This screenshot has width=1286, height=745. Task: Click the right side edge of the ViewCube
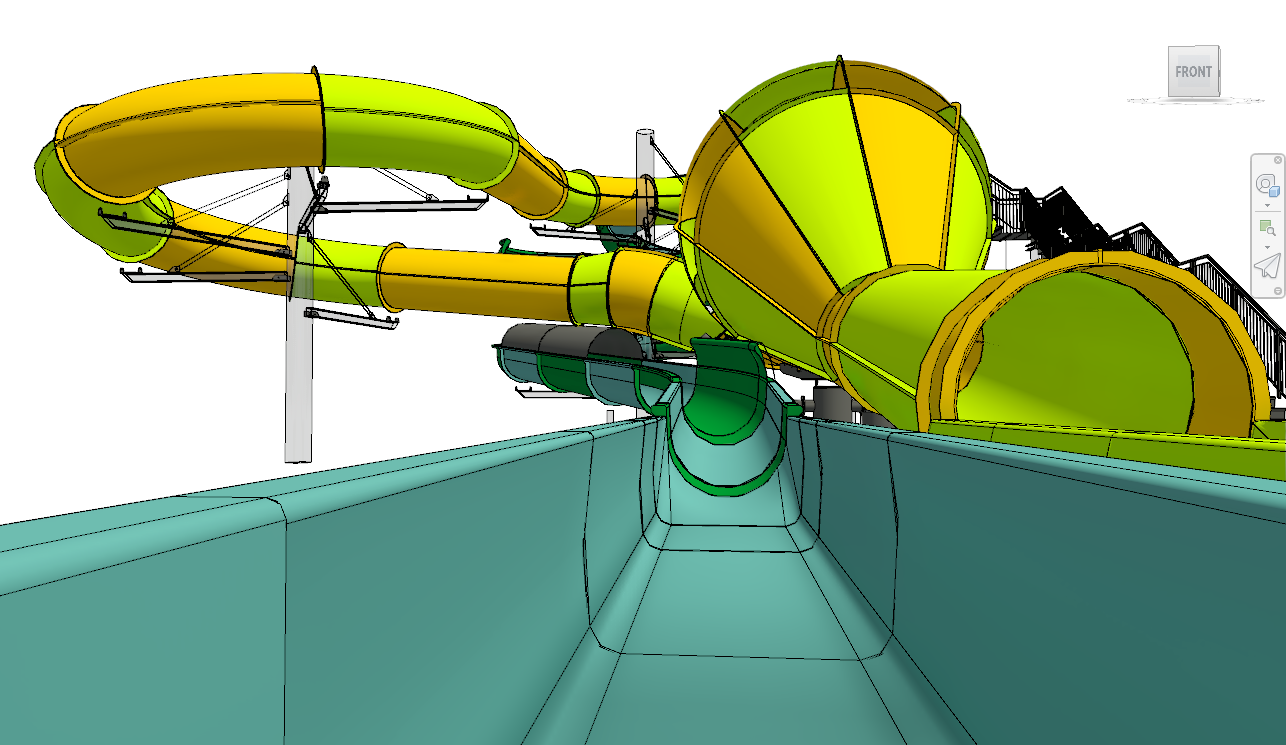[1218, 72]
